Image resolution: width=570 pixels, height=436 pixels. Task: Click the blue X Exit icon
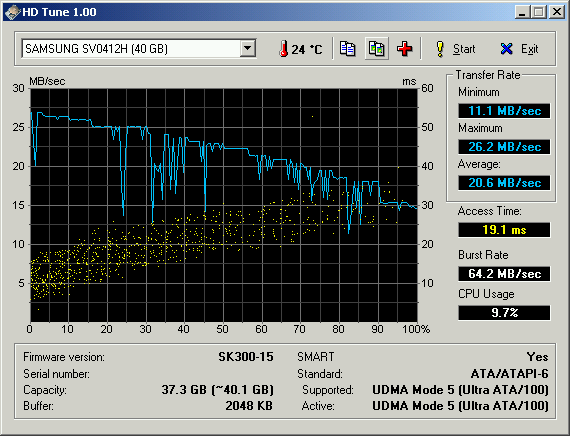[x=506, y=49]
